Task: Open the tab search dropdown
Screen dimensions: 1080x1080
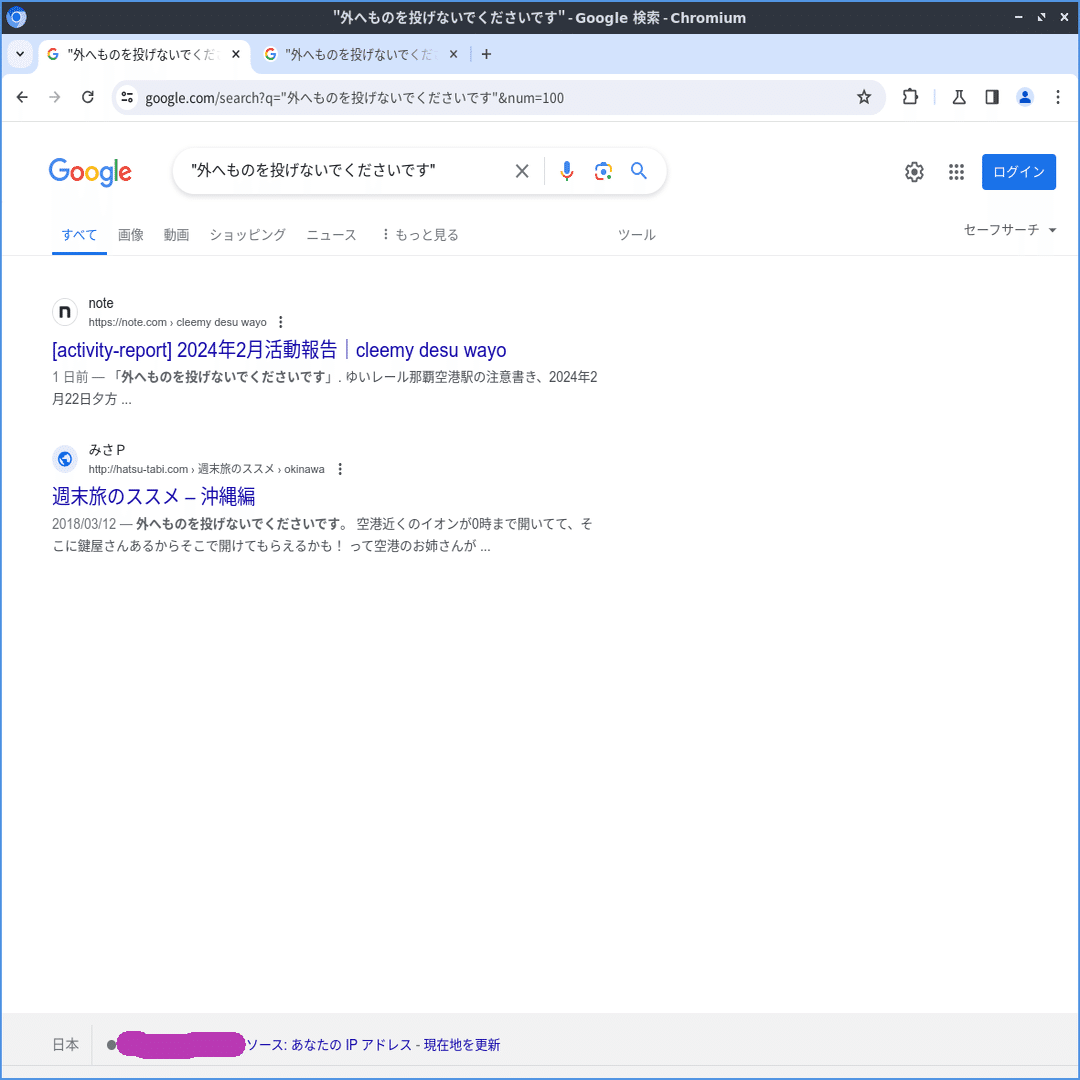Action: (x=20, y=54)
